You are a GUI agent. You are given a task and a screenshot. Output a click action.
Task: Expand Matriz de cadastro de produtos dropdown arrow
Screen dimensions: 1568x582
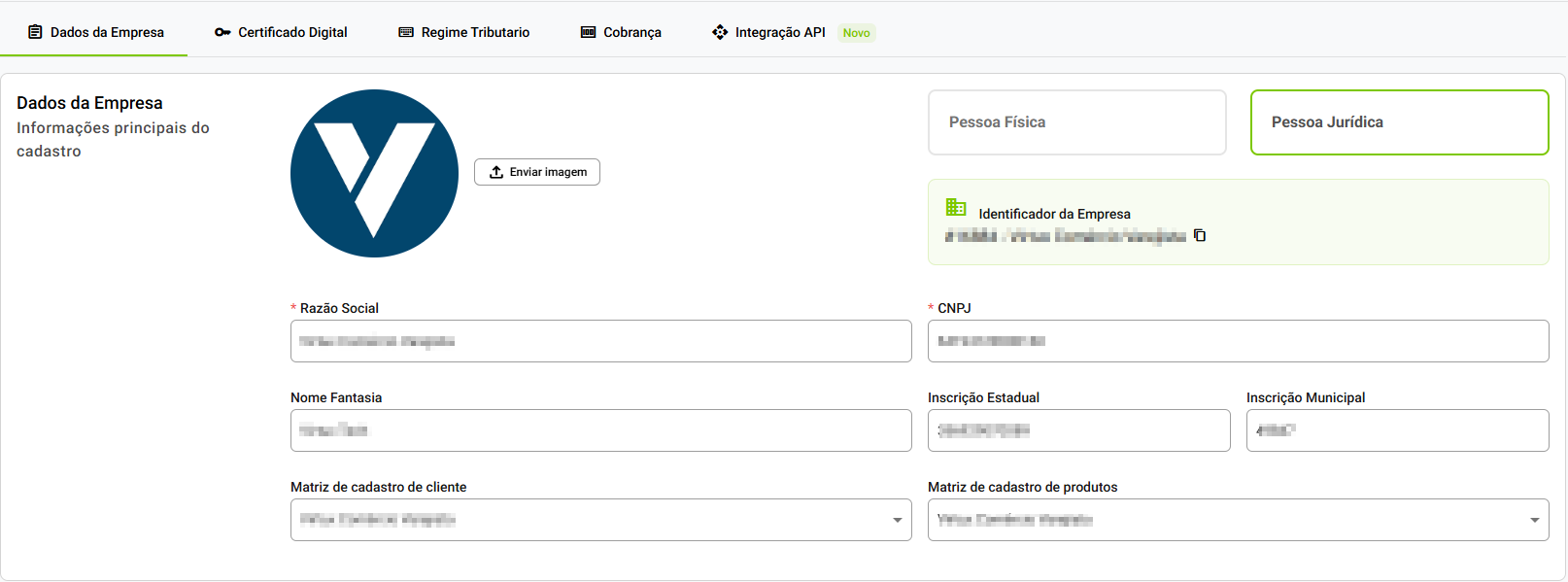tap(1534, 520)
